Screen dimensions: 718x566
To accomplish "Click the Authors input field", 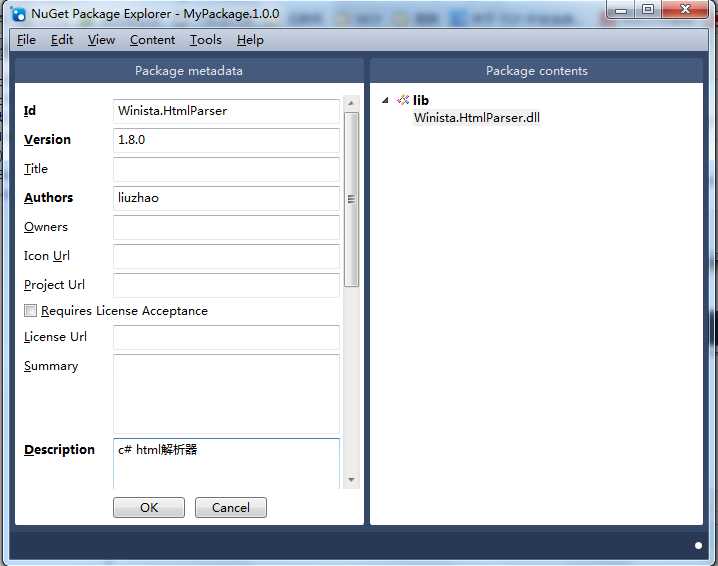I will point(226,198).
